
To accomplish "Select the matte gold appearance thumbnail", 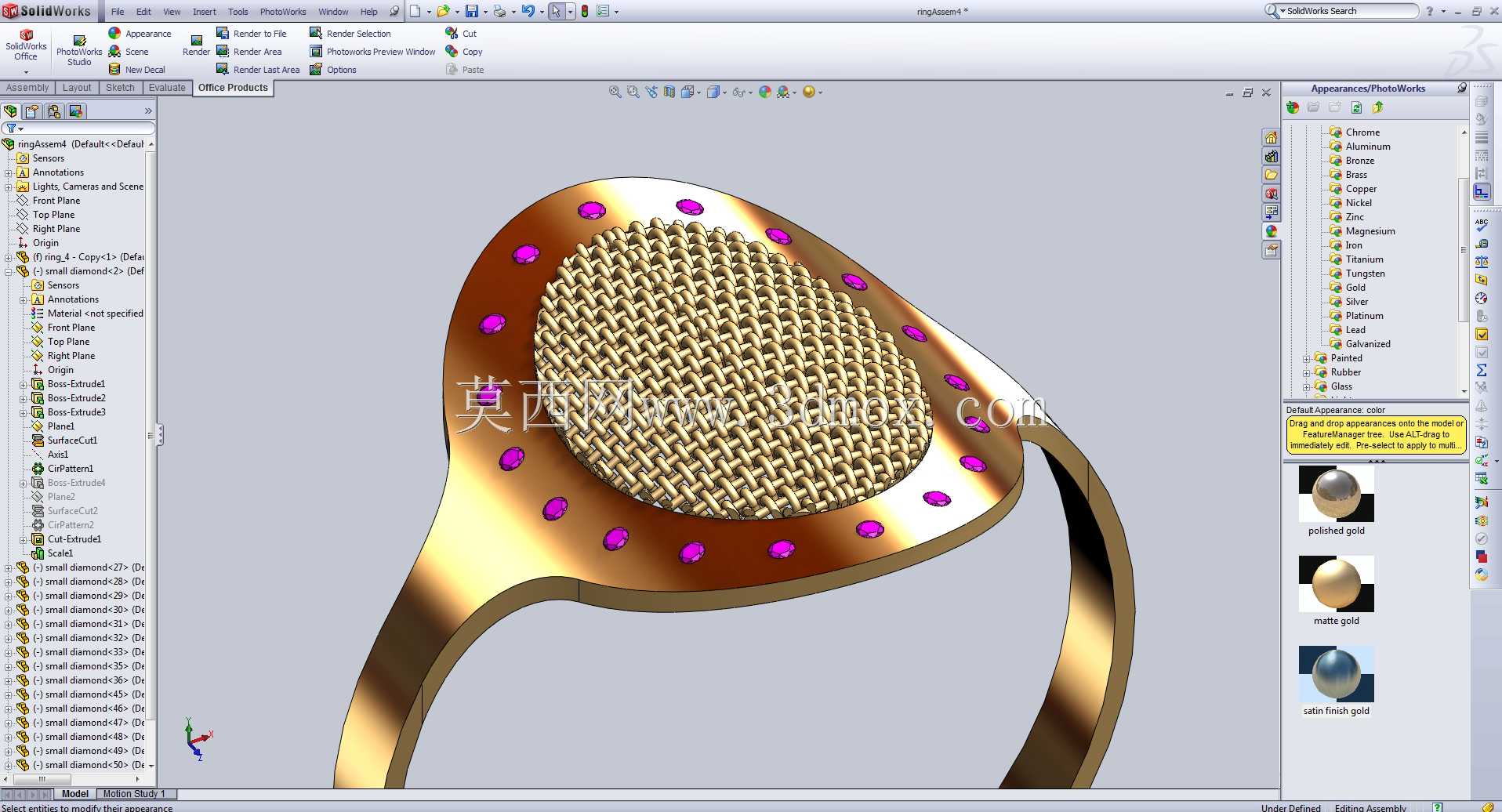I will tap(1336, 584).
